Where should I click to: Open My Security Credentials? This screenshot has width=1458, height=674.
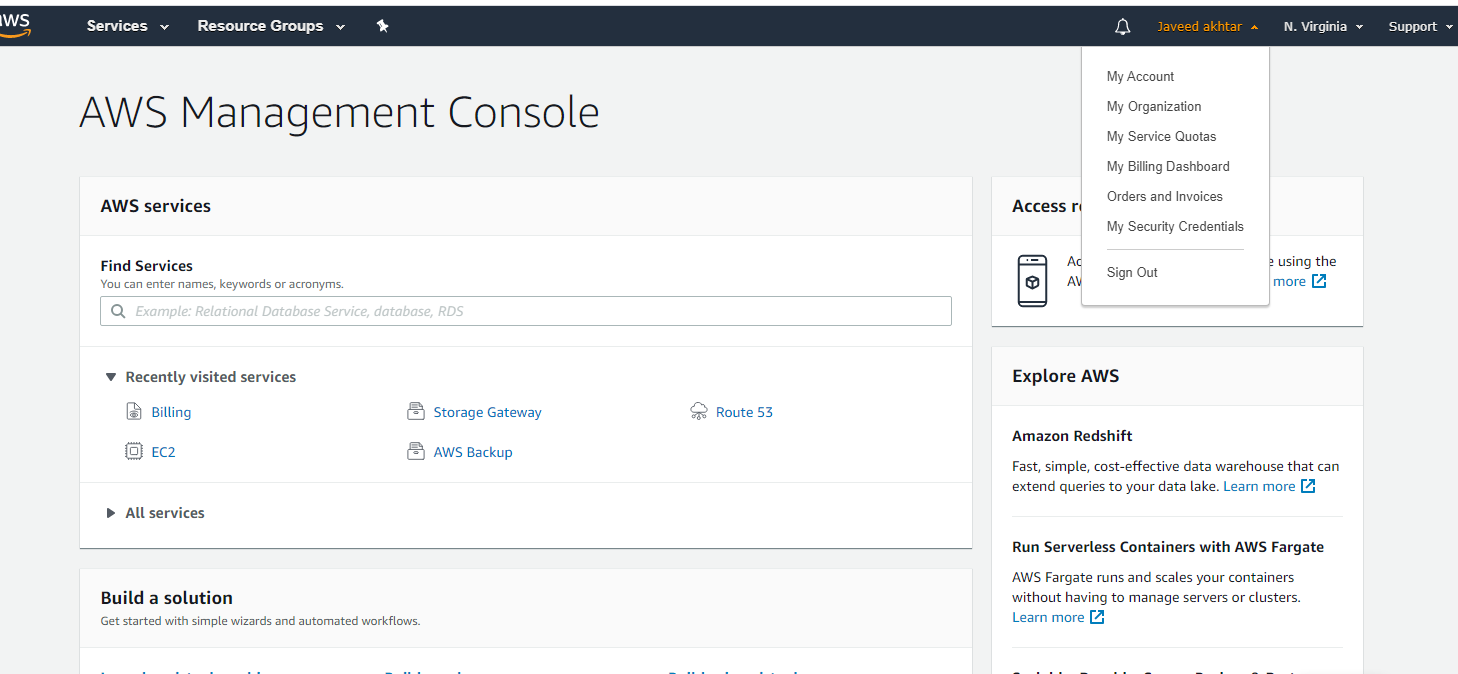pyautogui.click(x=1175, y=227)
